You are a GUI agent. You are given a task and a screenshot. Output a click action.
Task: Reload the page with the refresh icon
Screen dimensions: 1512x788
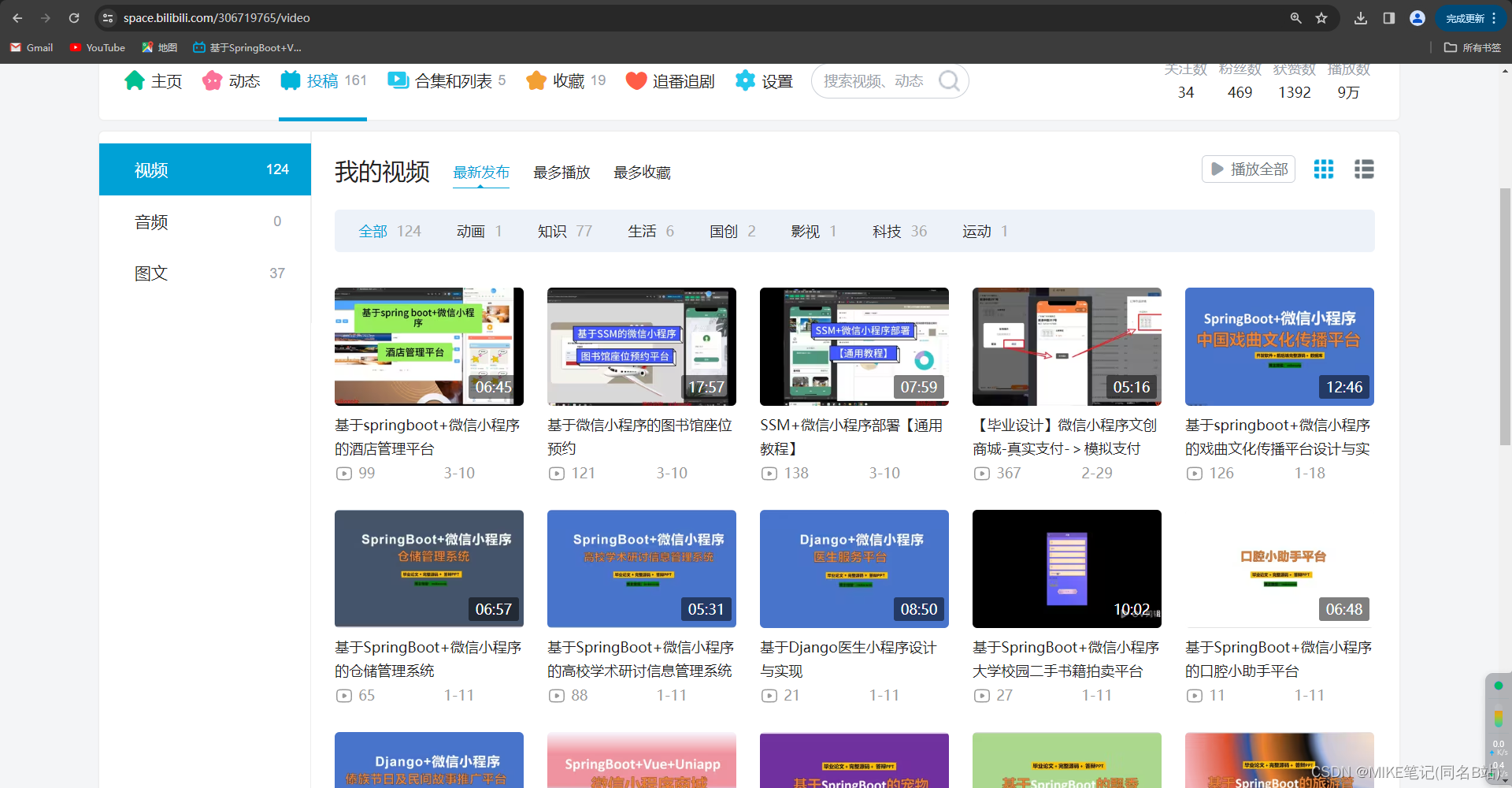[x=74, y=17]
